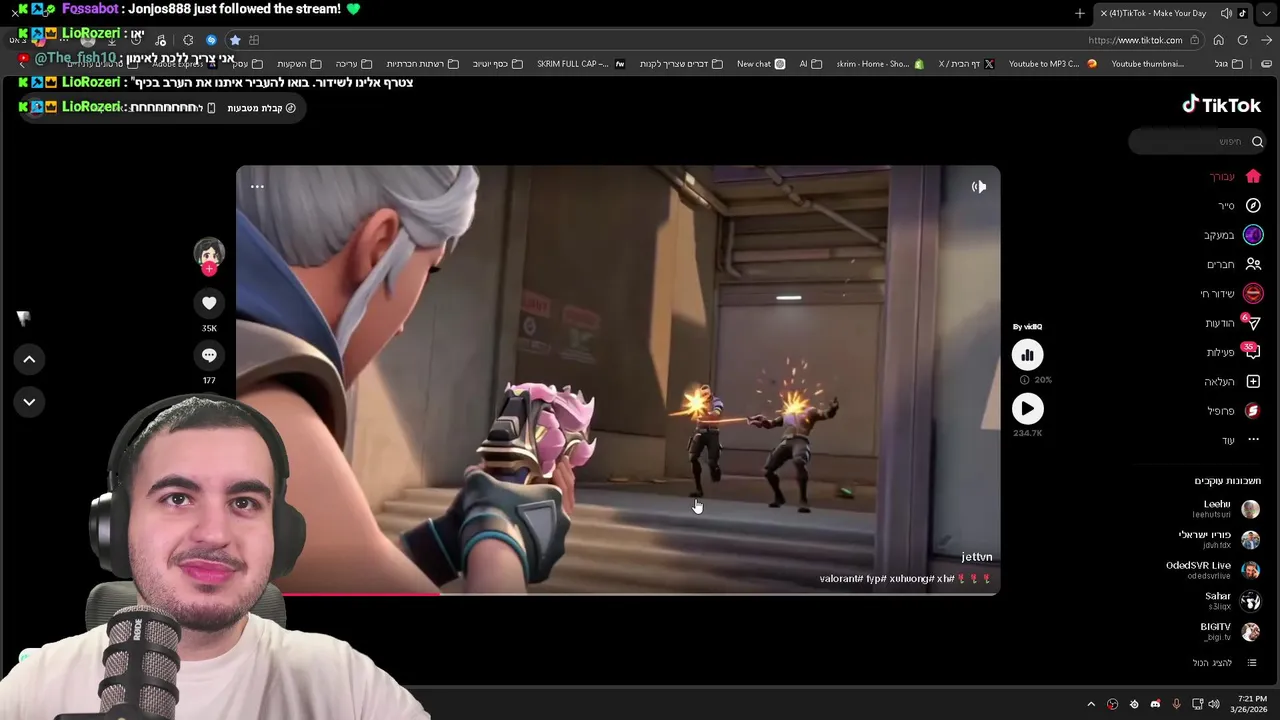Click the bookmark star icon
The image size is (1280, 720).
tap(235, 40)
